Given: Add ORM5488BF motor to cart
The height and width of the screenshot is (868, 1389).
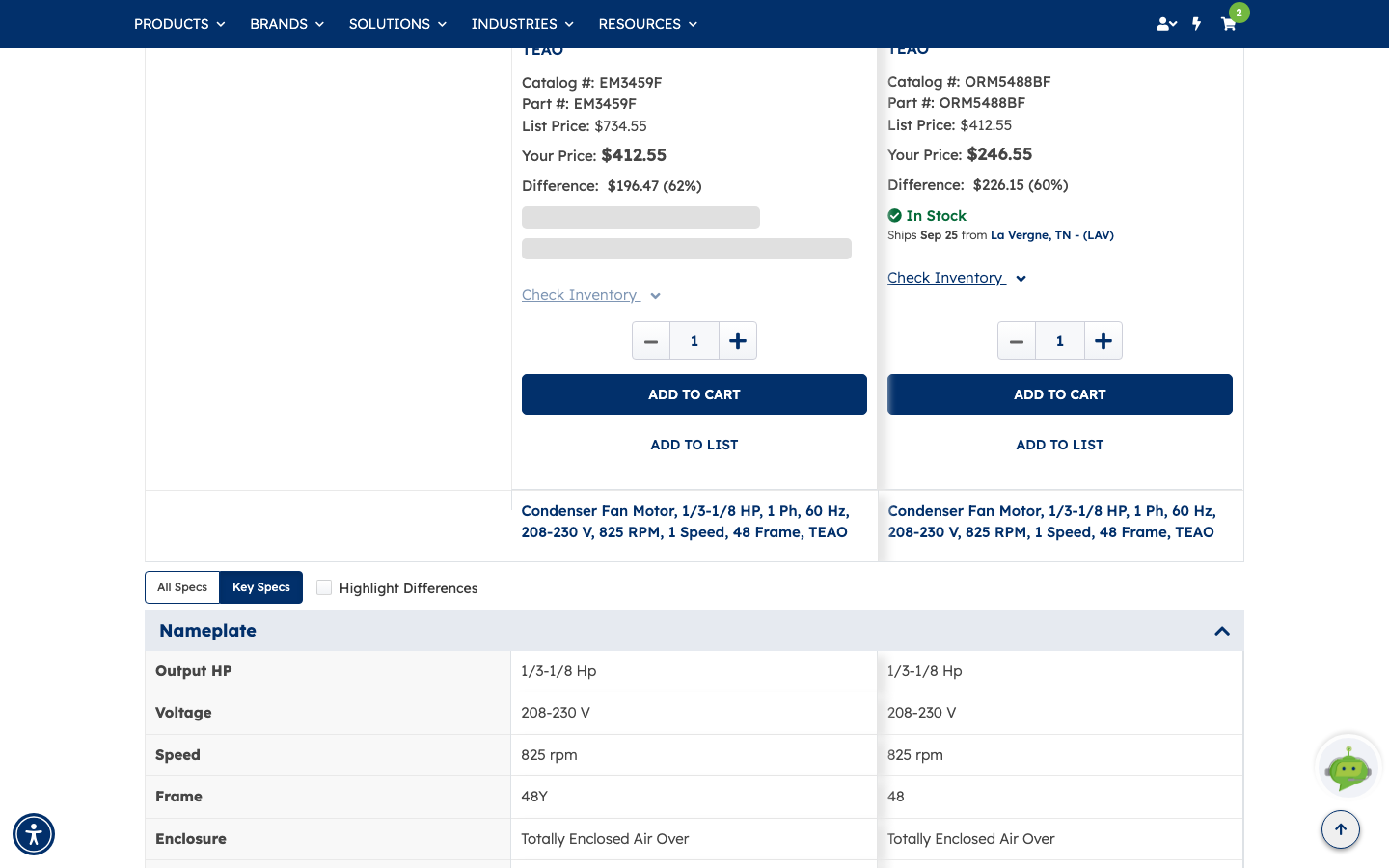Looking at the screenshot, I should point(1060,394).
